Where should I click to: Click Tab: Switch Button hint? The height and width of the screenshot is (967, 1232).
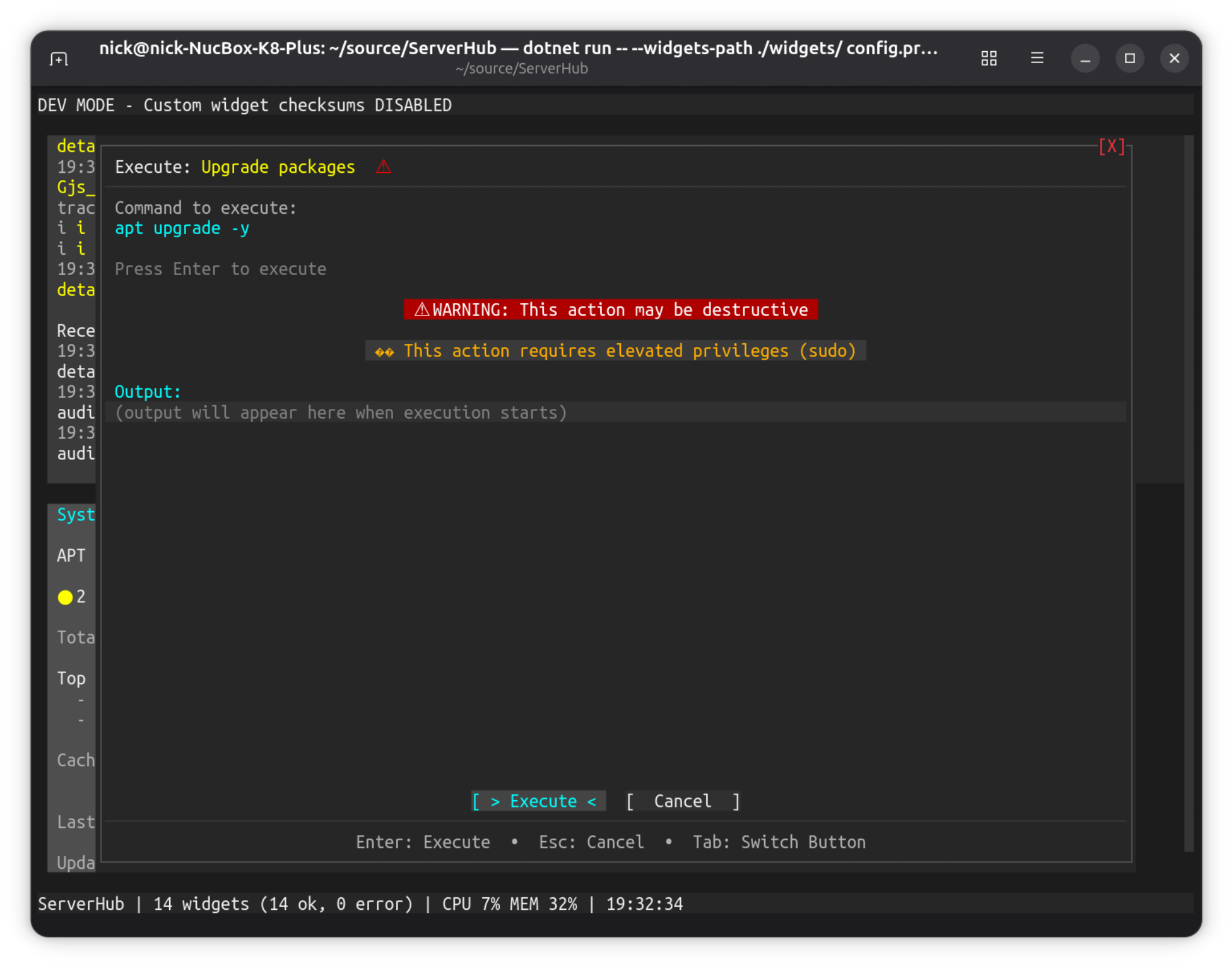pyautogui.click(x=779, y=842)
